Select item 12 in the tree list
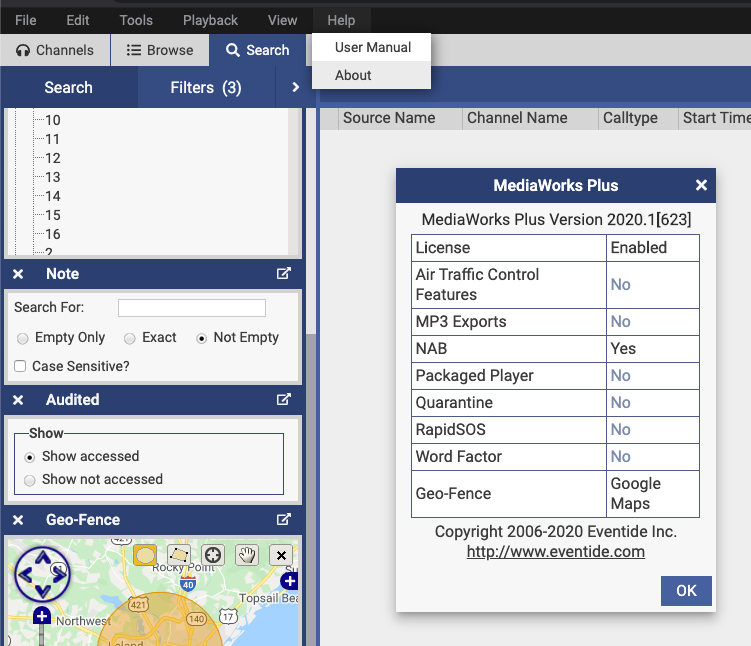This screenshot has height=646, width=751. tap(52, 158)
